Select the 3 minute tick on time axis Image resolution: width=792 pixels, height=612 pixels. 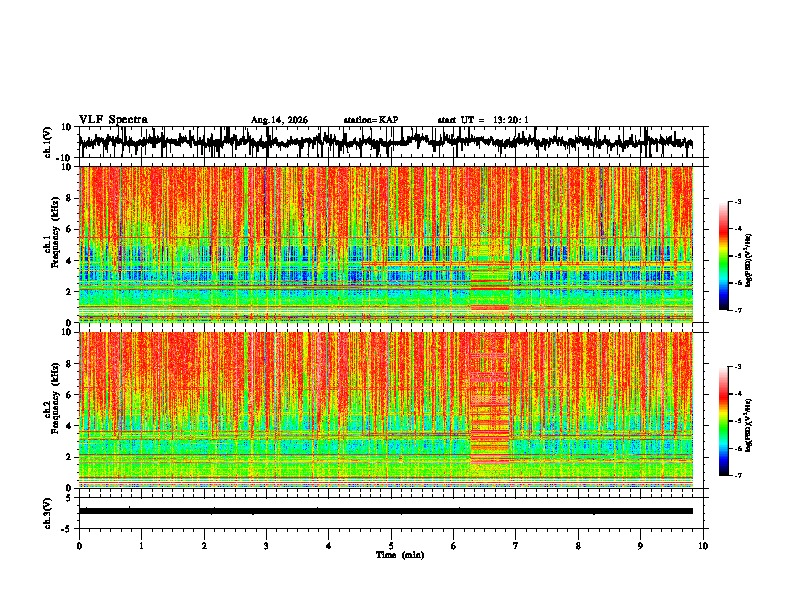[x=266, y=546]
